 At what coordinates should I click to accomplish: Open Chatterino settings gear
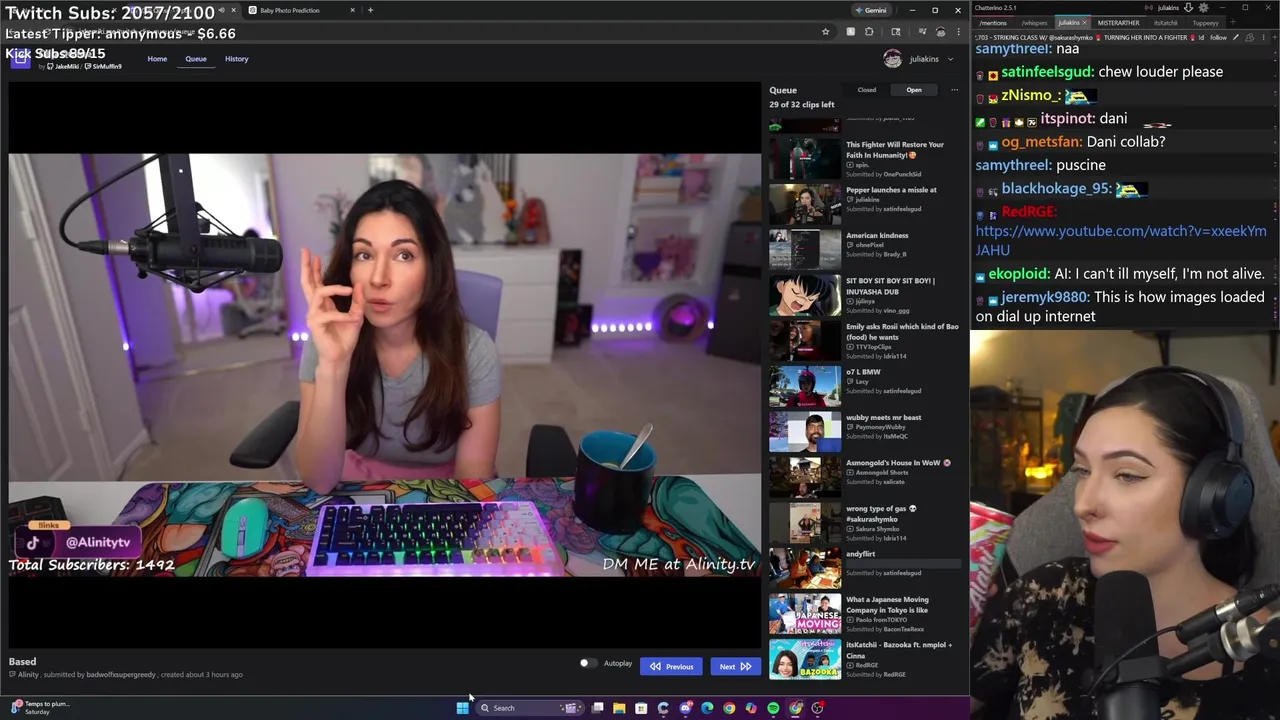[1203, 8]
